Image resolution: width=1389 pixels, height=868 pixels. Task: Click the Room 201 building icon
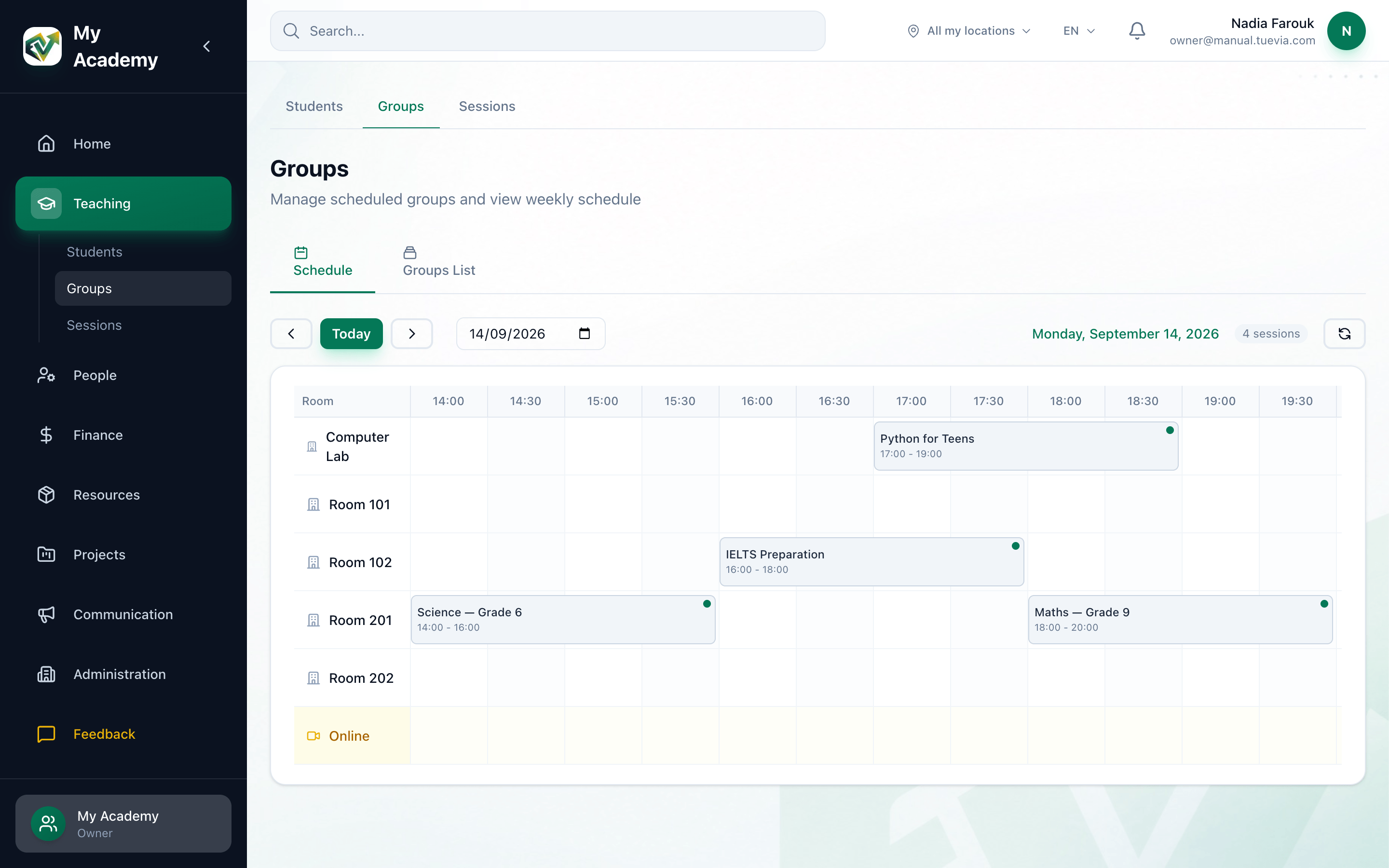pos(313,621)
